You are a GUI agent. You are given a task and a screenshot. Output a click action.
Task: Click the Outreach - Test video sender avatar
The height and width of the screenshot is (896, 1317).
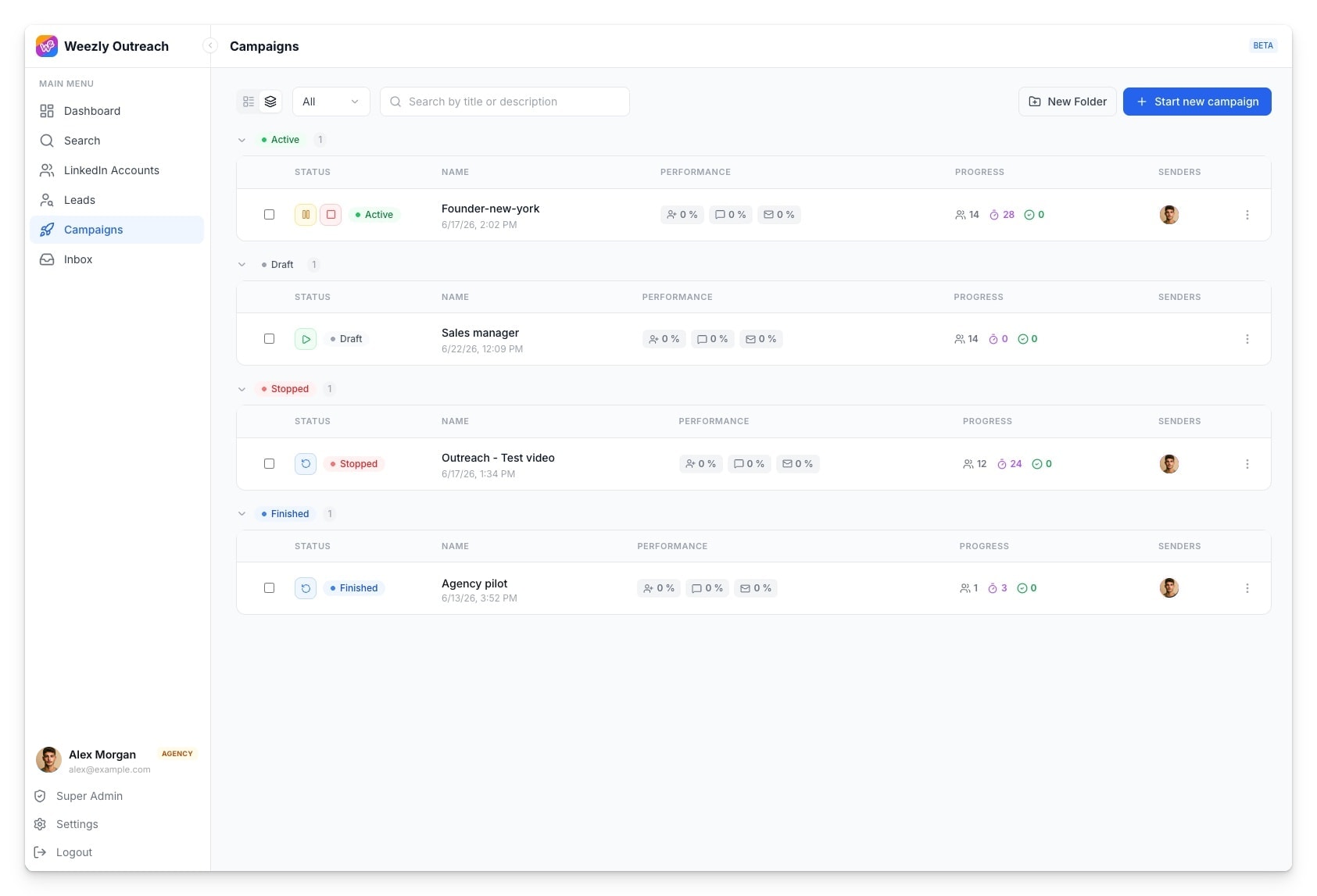[1168, 464]
